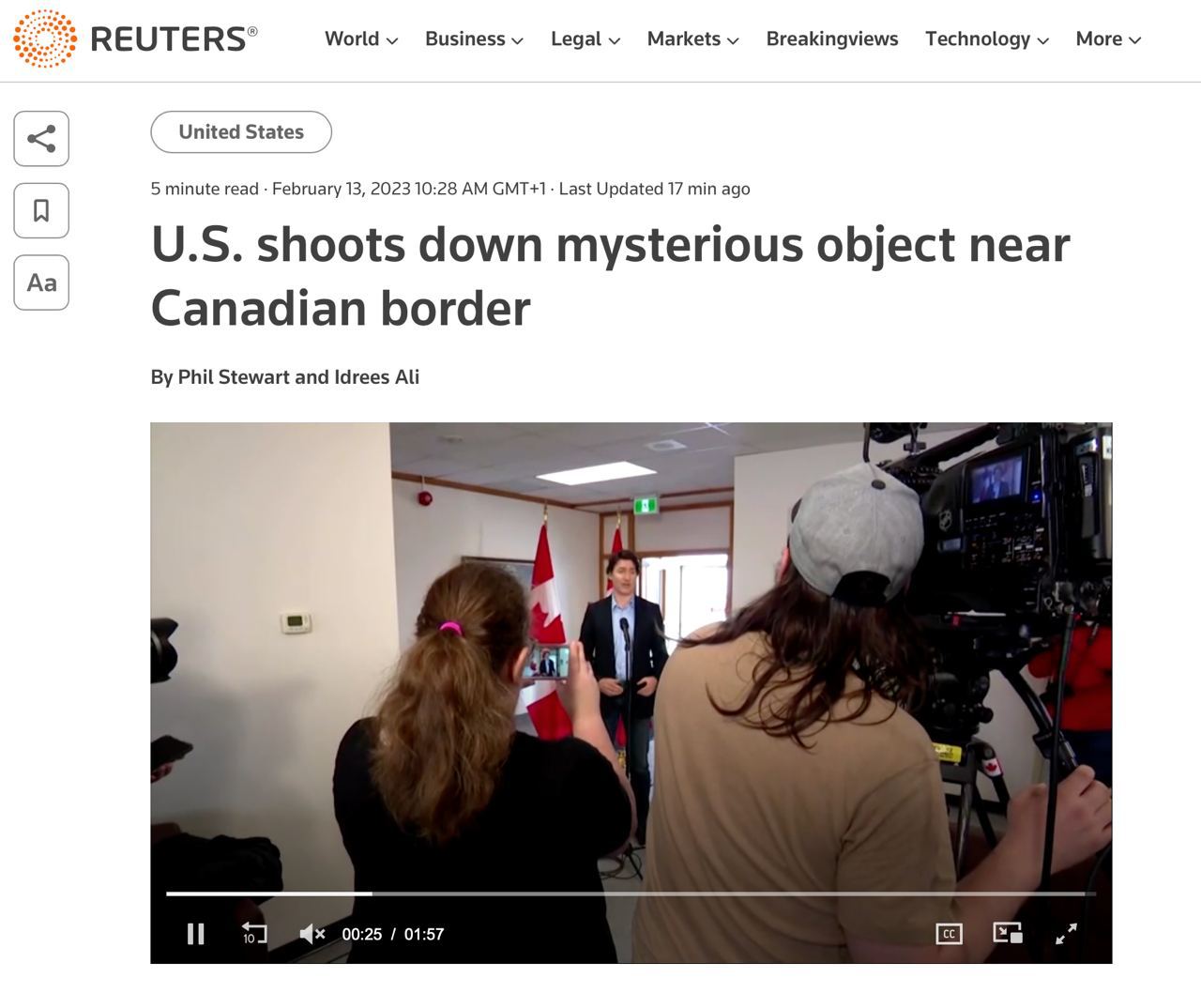Switch the video to fullscreen
This screenshot has height=1008, width=1201.
(x=1066, y=934)
